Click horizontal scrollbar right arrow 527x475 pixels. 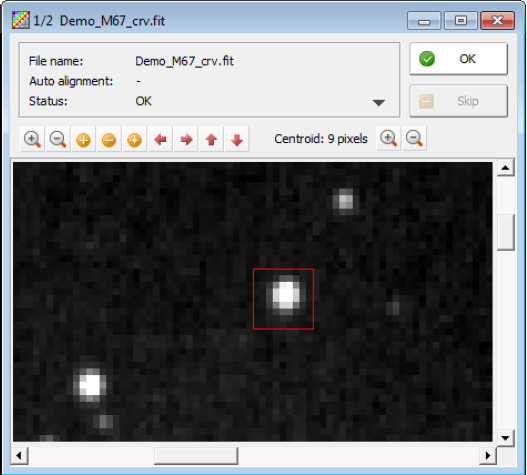coord(488,456)
